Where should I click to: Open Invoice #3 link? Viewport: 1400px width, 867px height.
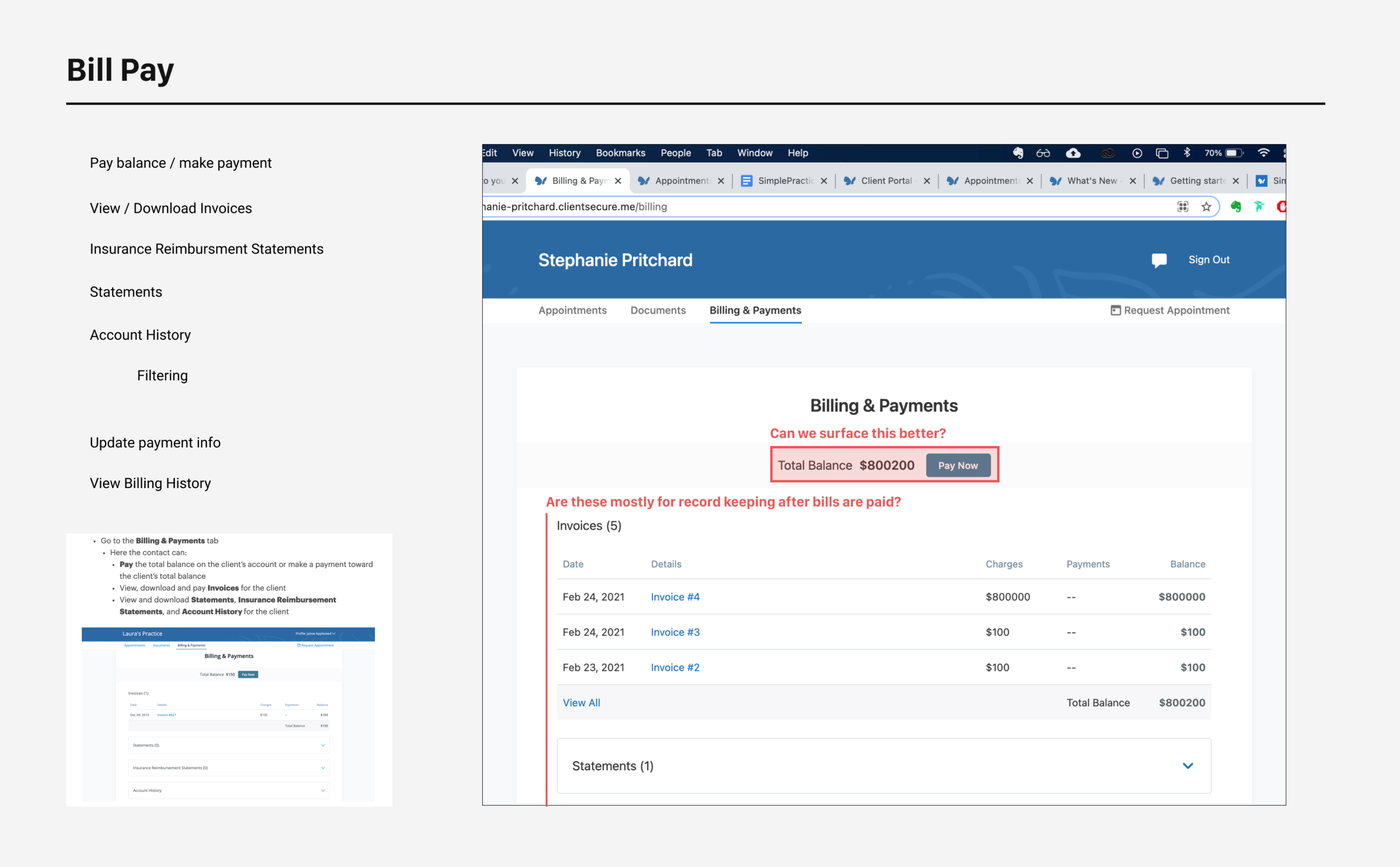[x=674, y=632]
